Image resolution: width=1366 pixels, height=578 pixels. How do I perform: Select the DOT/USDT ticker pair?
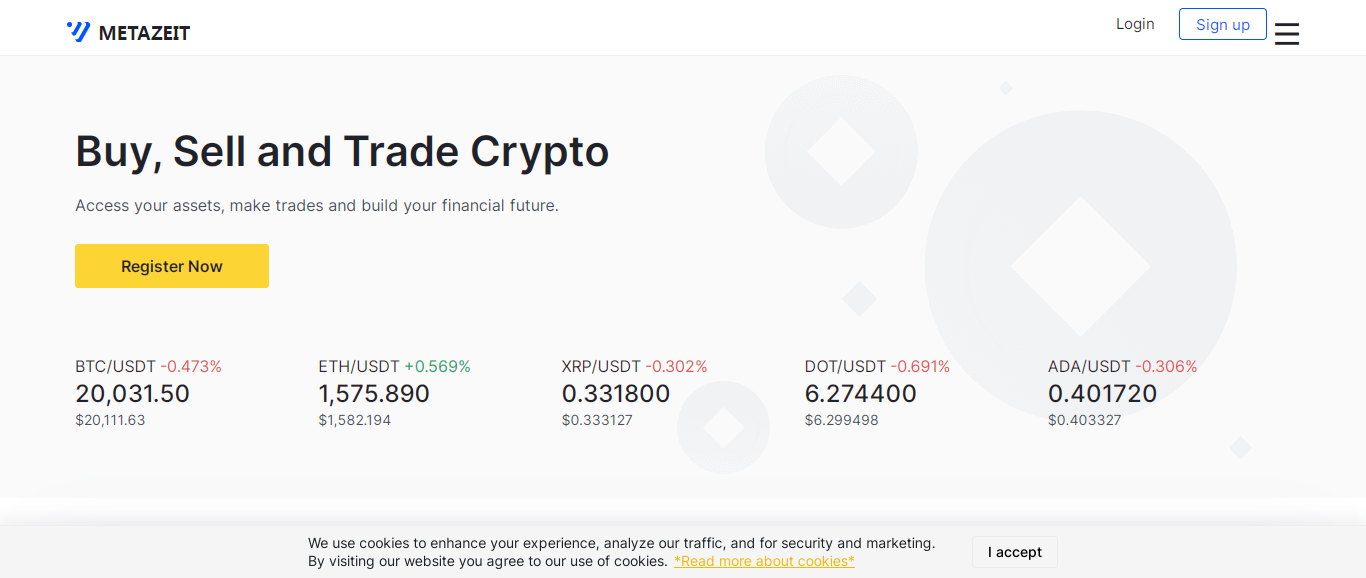(845, 367)
